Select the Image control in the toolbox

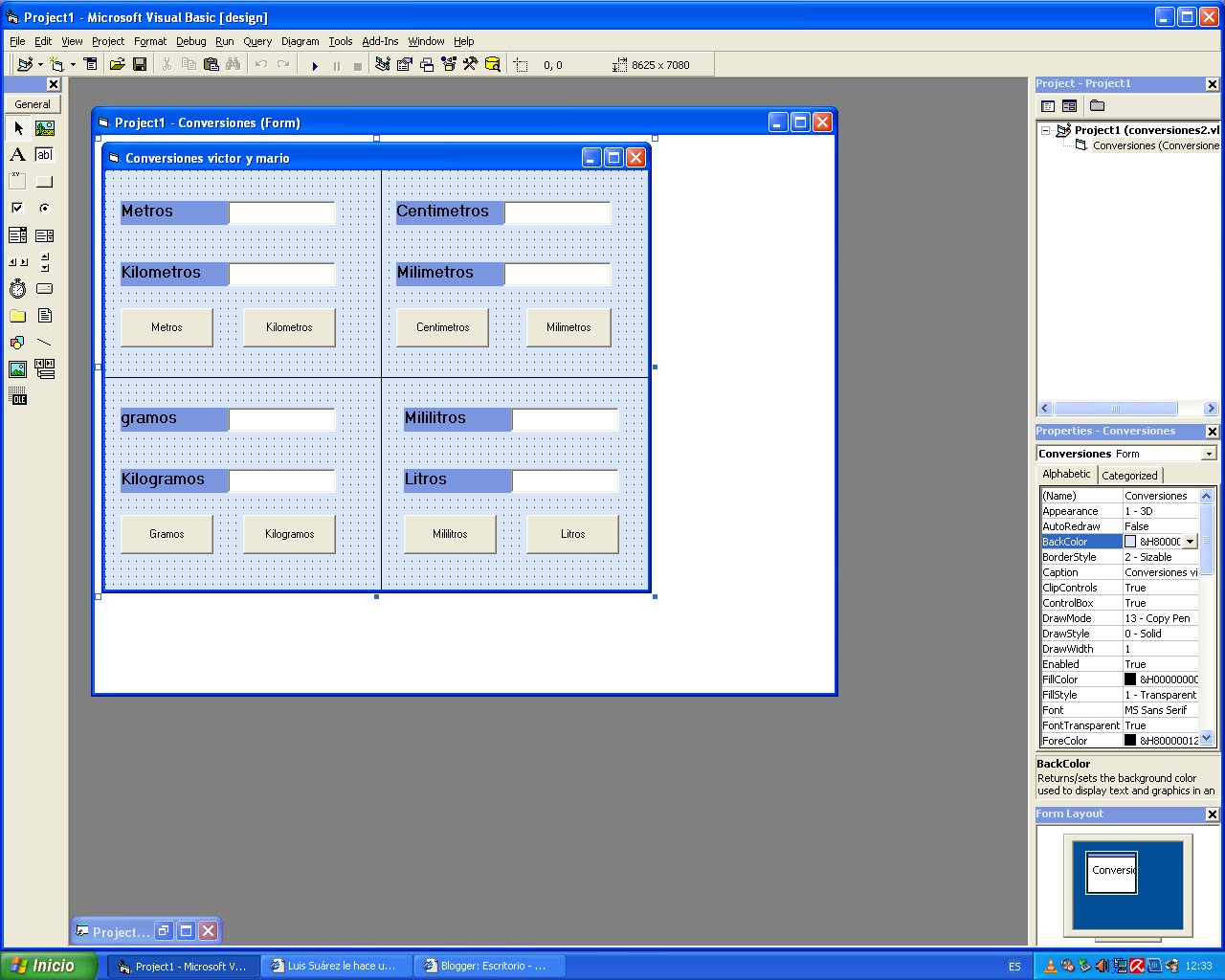[17, 368]
